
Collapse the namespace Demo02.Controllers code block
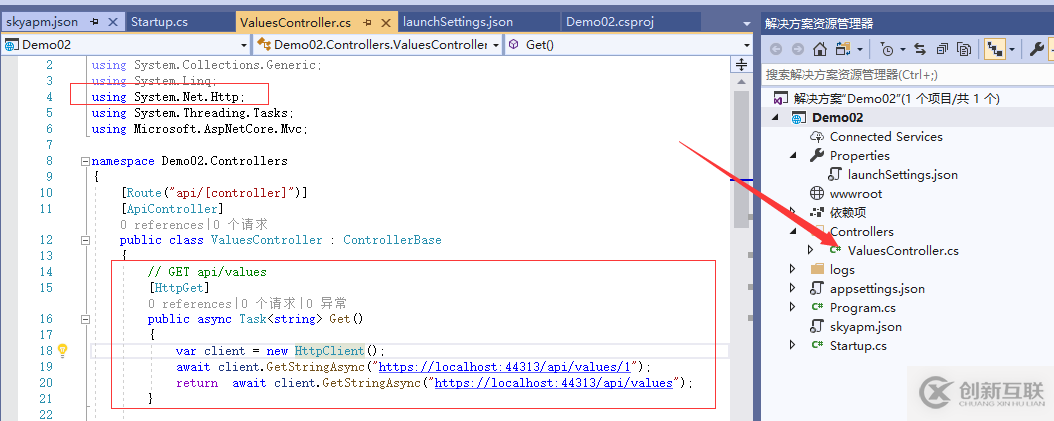coord(84,161)
